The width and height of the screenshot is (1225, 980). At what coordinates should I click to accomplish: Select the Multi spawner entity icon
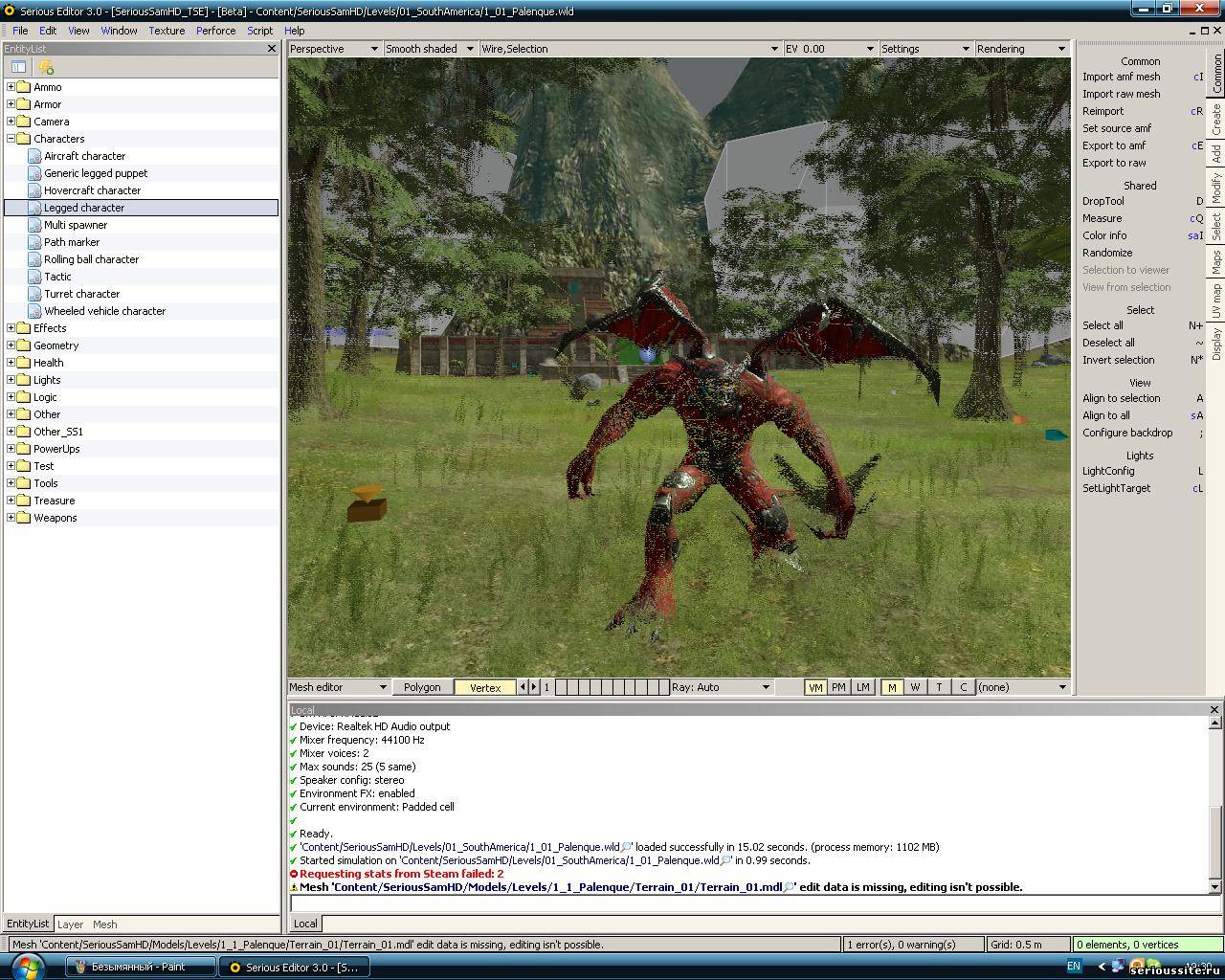[x=34, y=225]
